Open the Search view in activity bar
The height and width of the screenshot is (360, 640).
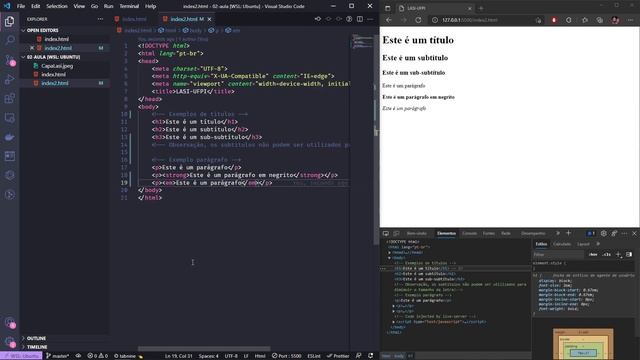pos(9,40)
